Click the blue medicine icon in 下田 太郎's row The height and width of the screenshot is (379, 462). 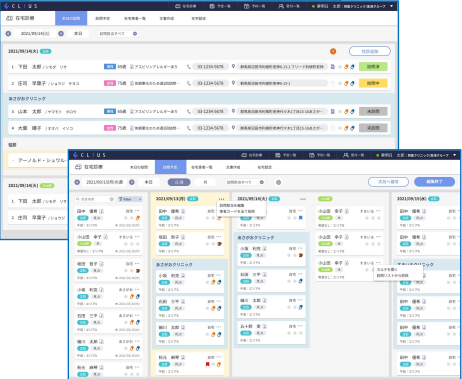click(352, 67)
